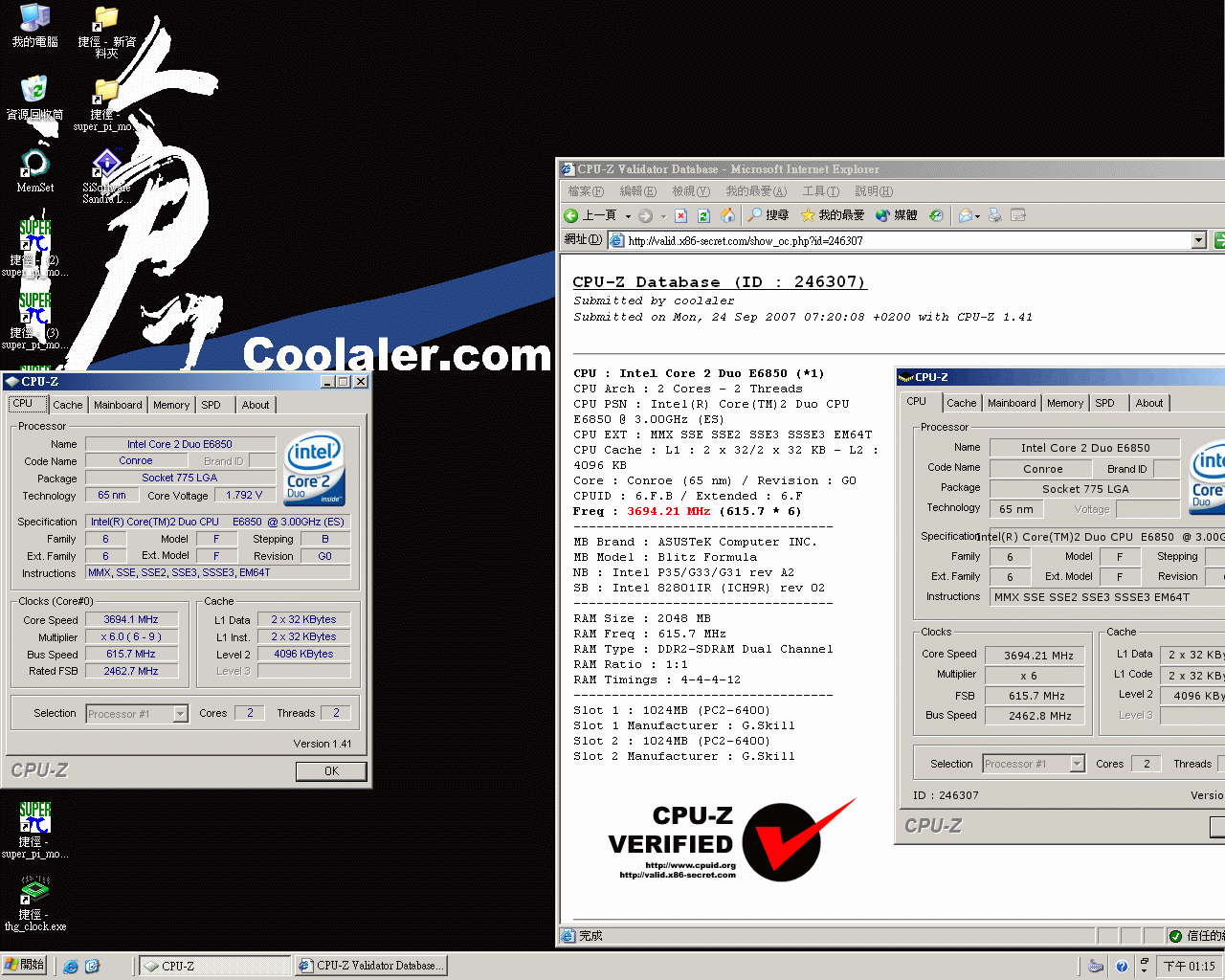The height and width of the screenshot is (980, 1225).
Task: Activate the CPU-Z taskbar button
Action: pos(215,967)
